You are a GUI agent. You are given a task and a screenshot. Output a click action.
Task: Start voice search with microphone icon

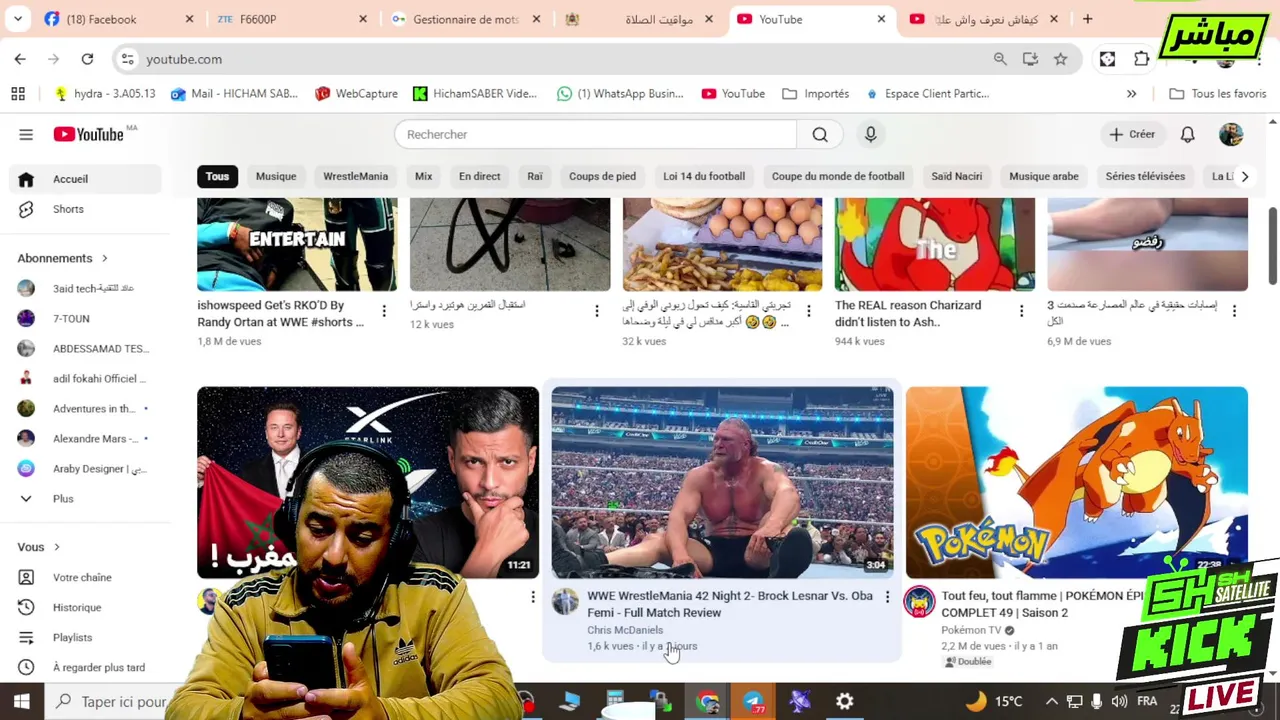(870, 134)
